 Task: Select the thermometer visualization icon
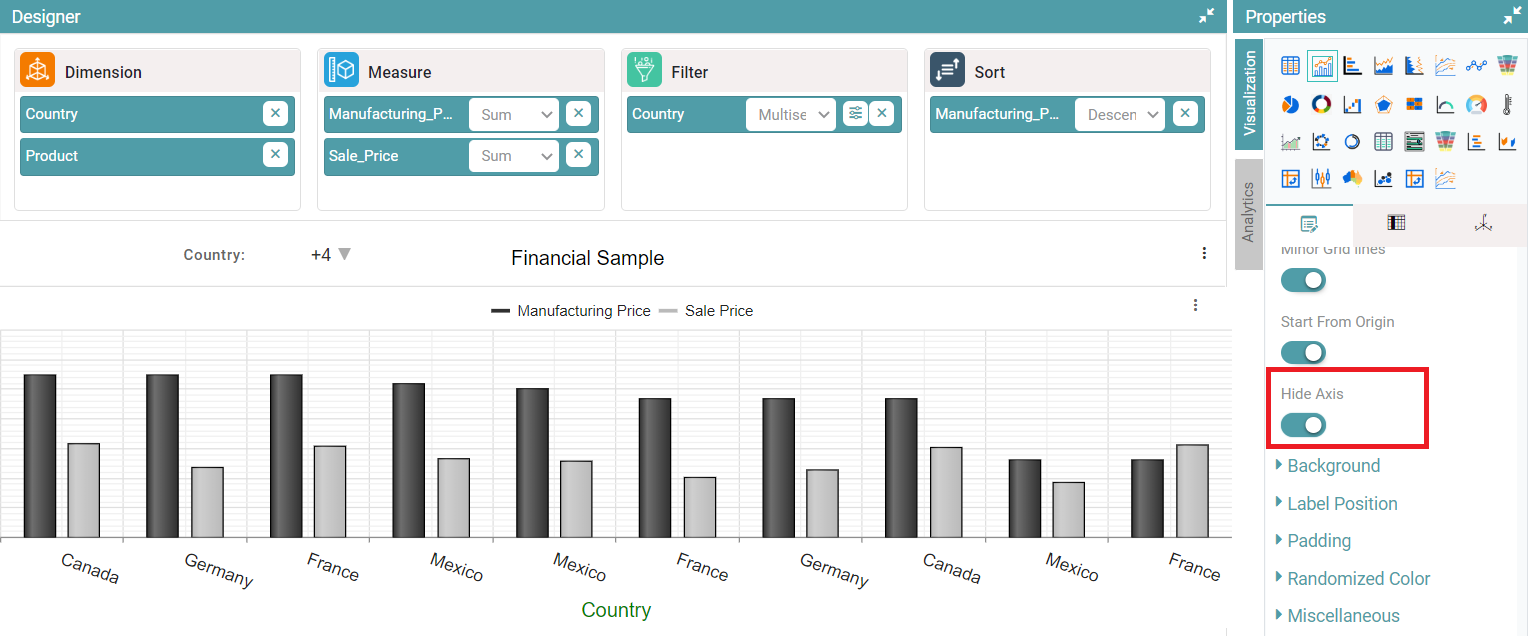pos(1507,104)
